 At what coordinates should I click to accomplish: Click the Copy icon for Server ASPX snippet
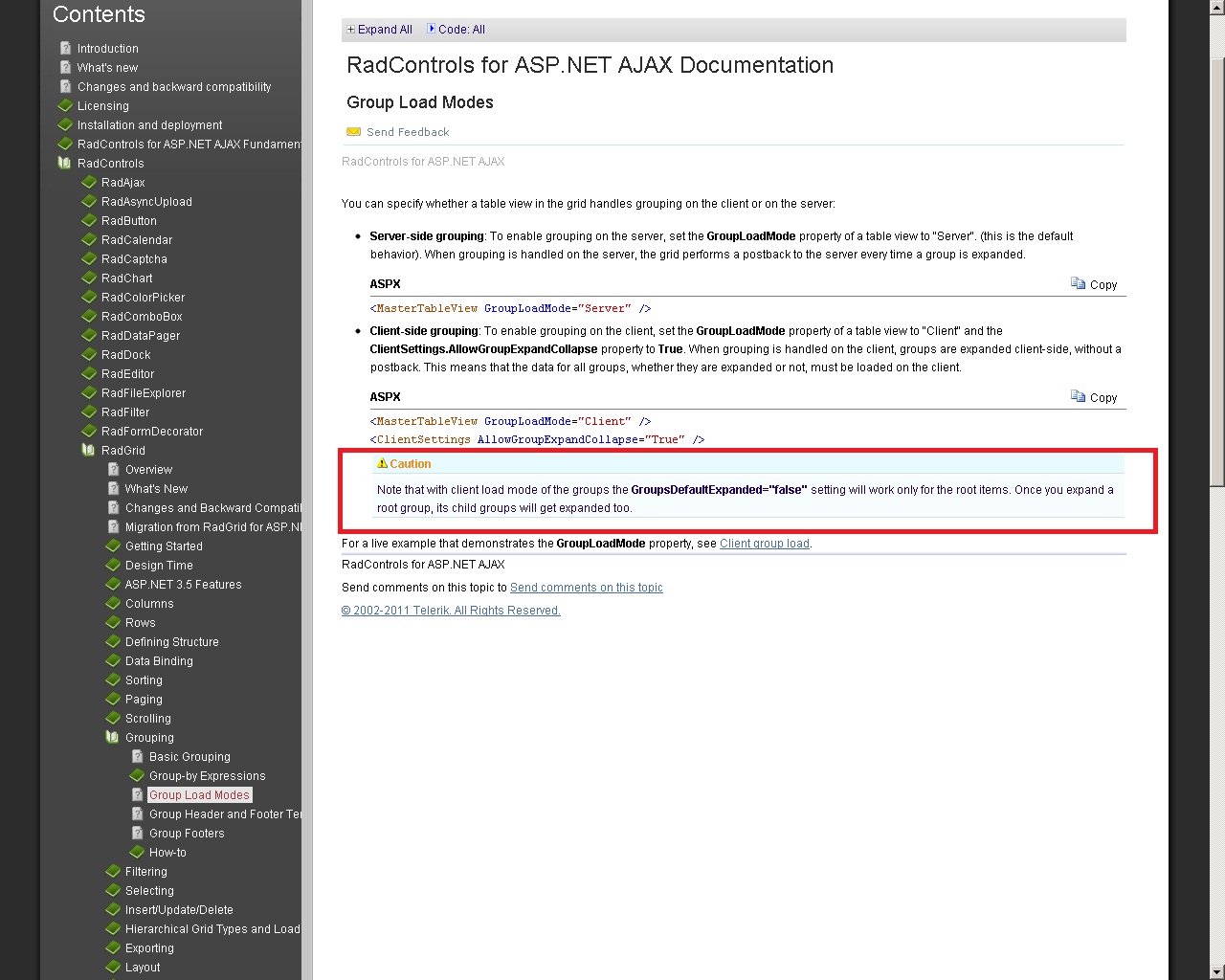[x=1078, y=284]
